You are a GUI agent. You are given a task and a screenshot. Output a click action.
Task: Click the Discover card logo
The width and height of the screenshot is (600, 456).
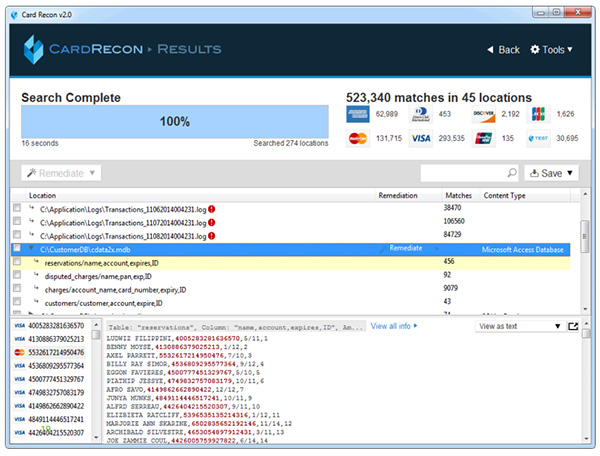(484, 114)
